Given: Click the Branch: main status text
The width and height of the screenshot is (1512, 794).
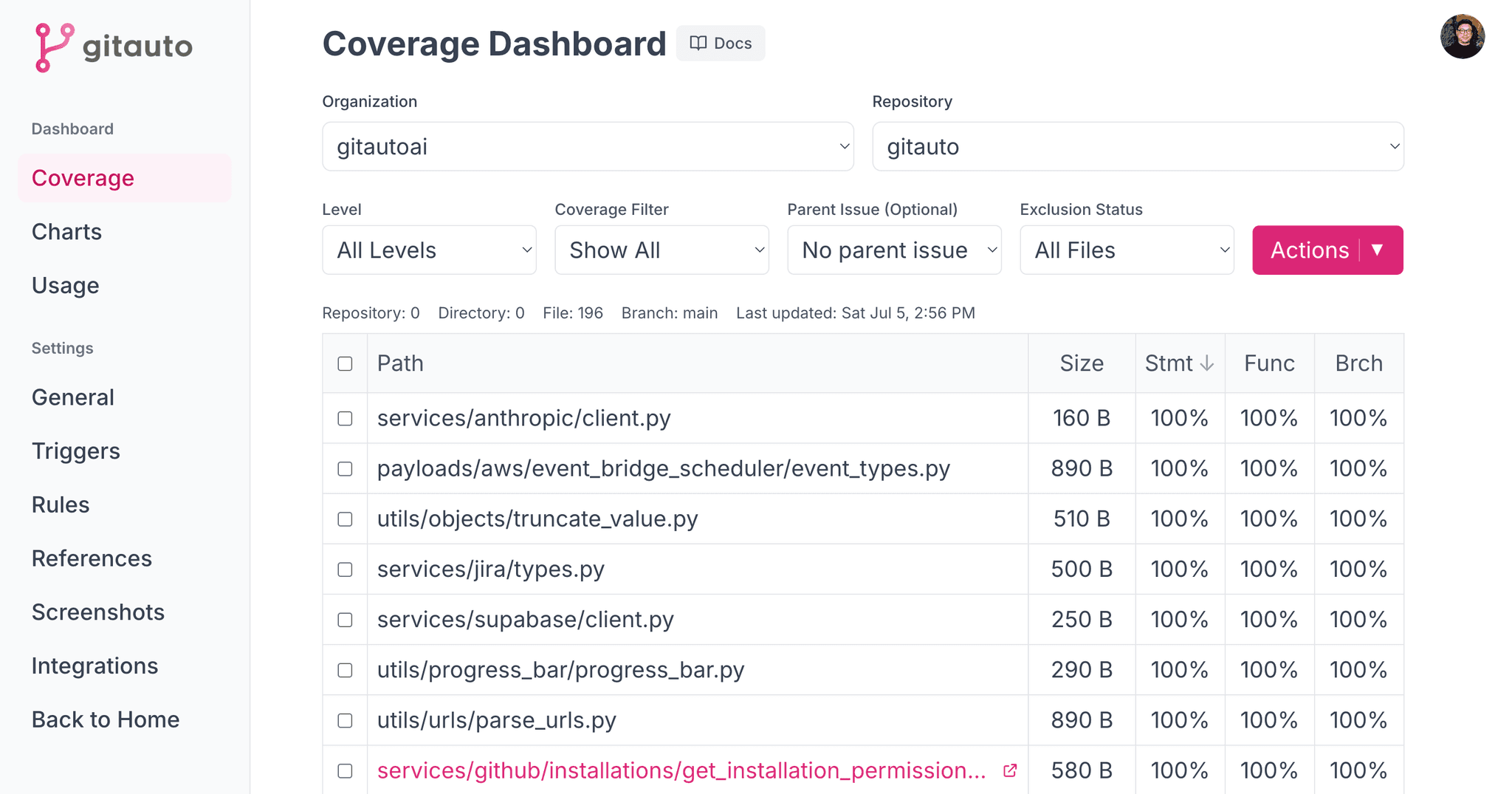Looking at the screenshot, I should 670,313.
